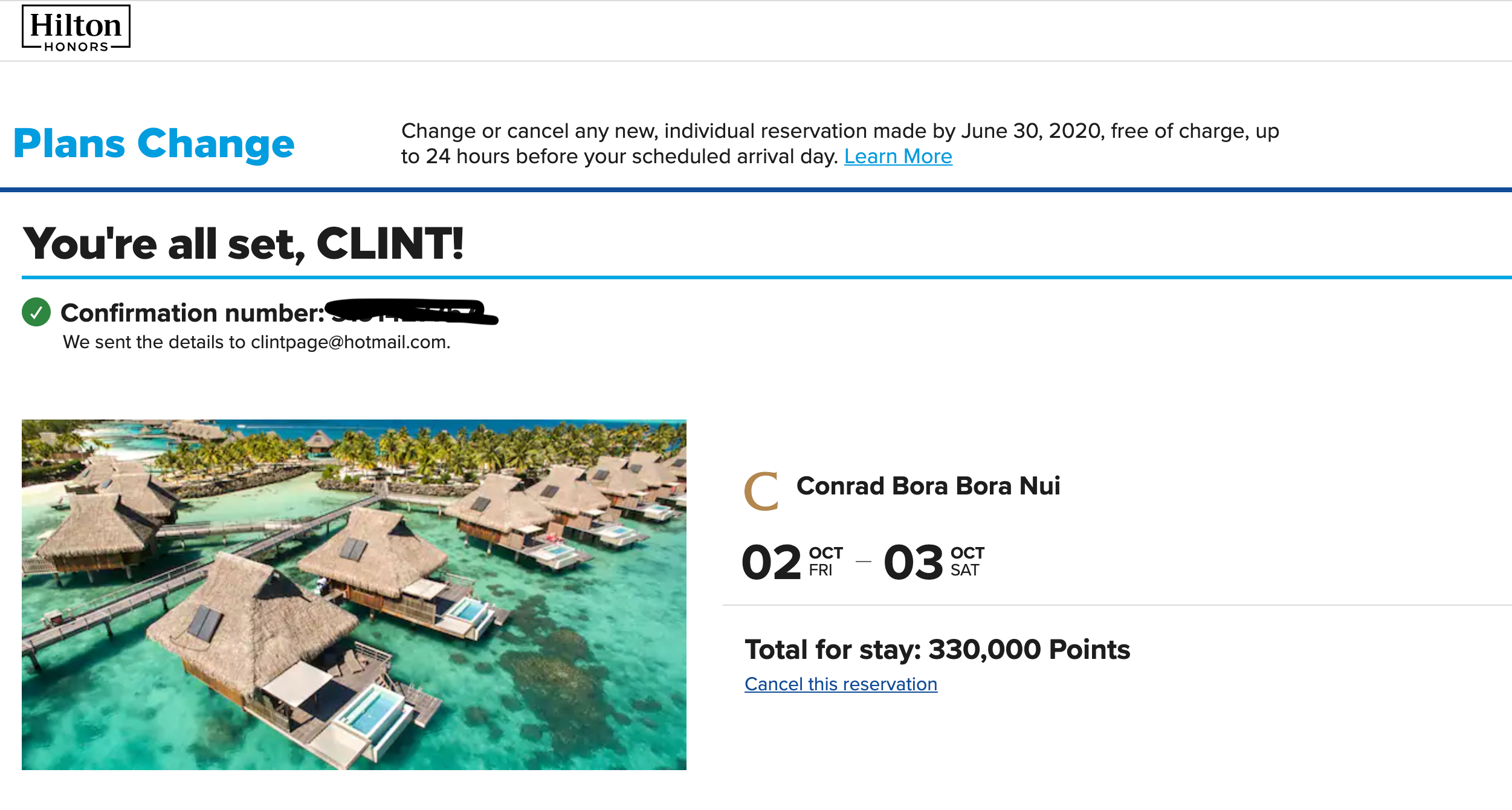Click the gold Conrad "C" logo
This screenshot has height=810, width=1512.
coord(761,491)
